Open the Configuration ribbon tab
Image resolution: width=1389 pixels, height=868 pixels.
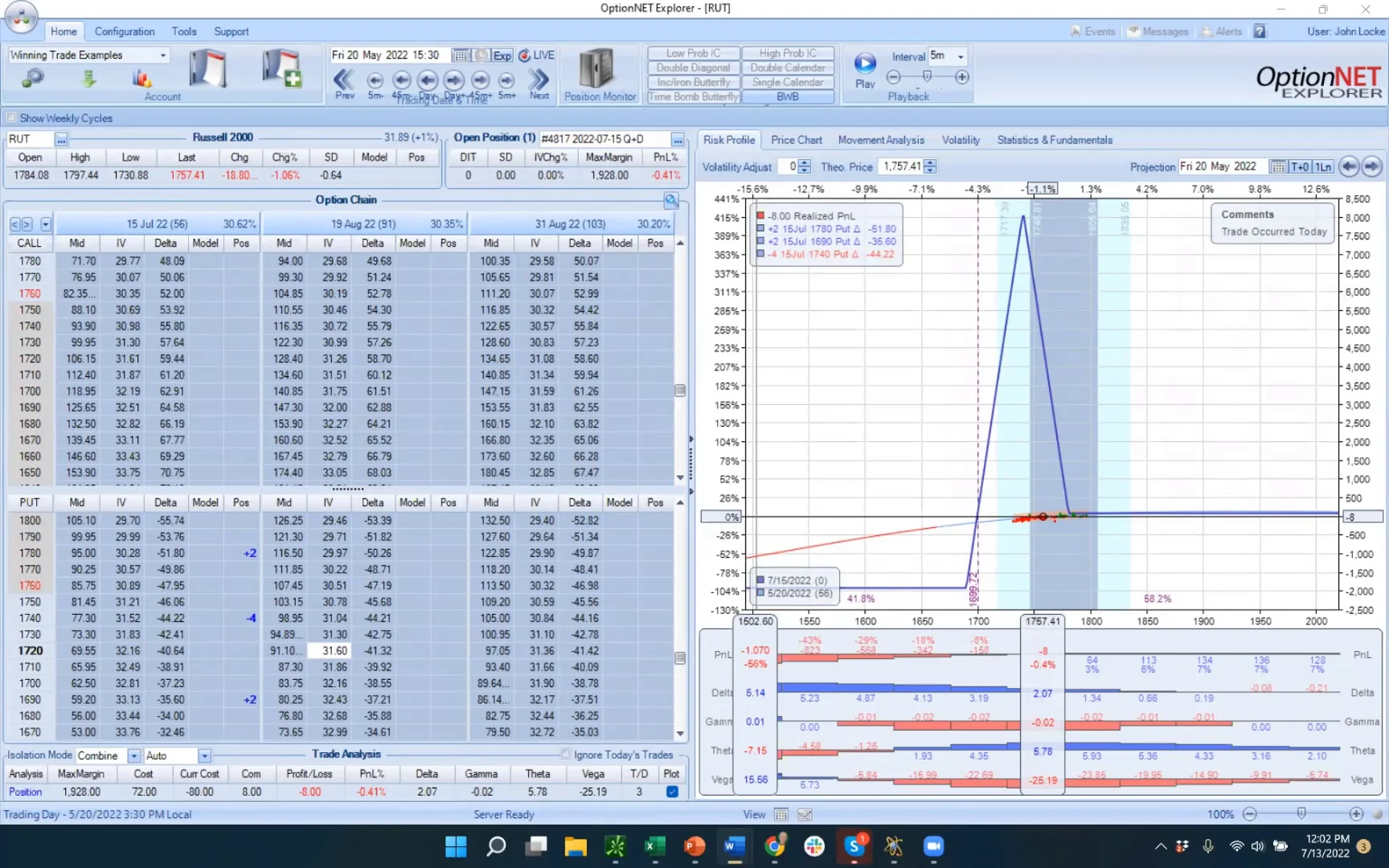125,31
